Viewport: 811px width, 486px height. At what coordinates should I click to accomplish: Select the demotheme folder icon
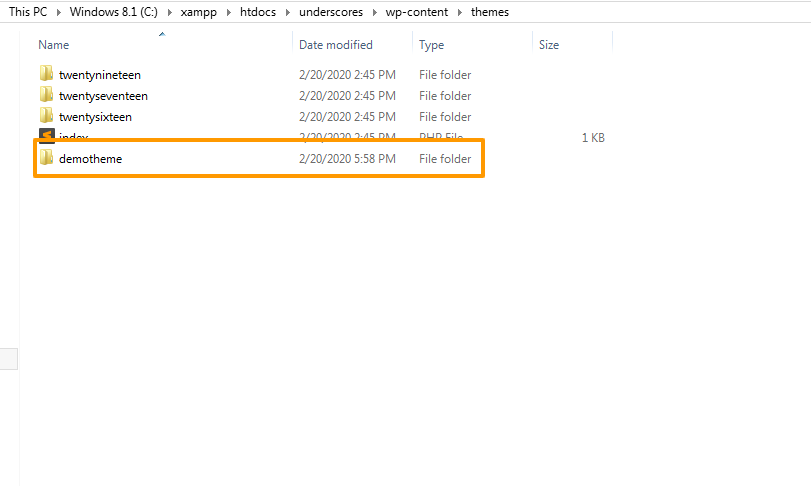point(46,158)
